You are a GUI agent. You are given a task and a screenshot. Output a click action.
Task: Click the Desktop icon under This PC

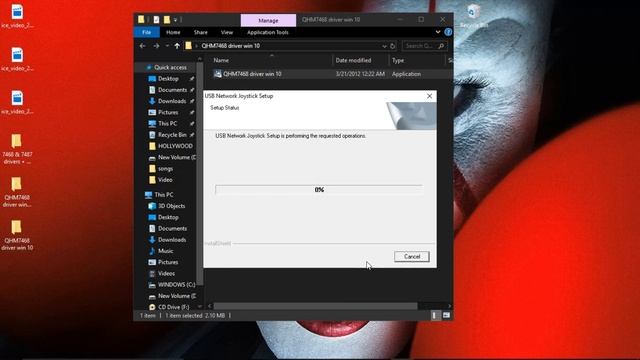pyautogui.click(x=152, y=217)
